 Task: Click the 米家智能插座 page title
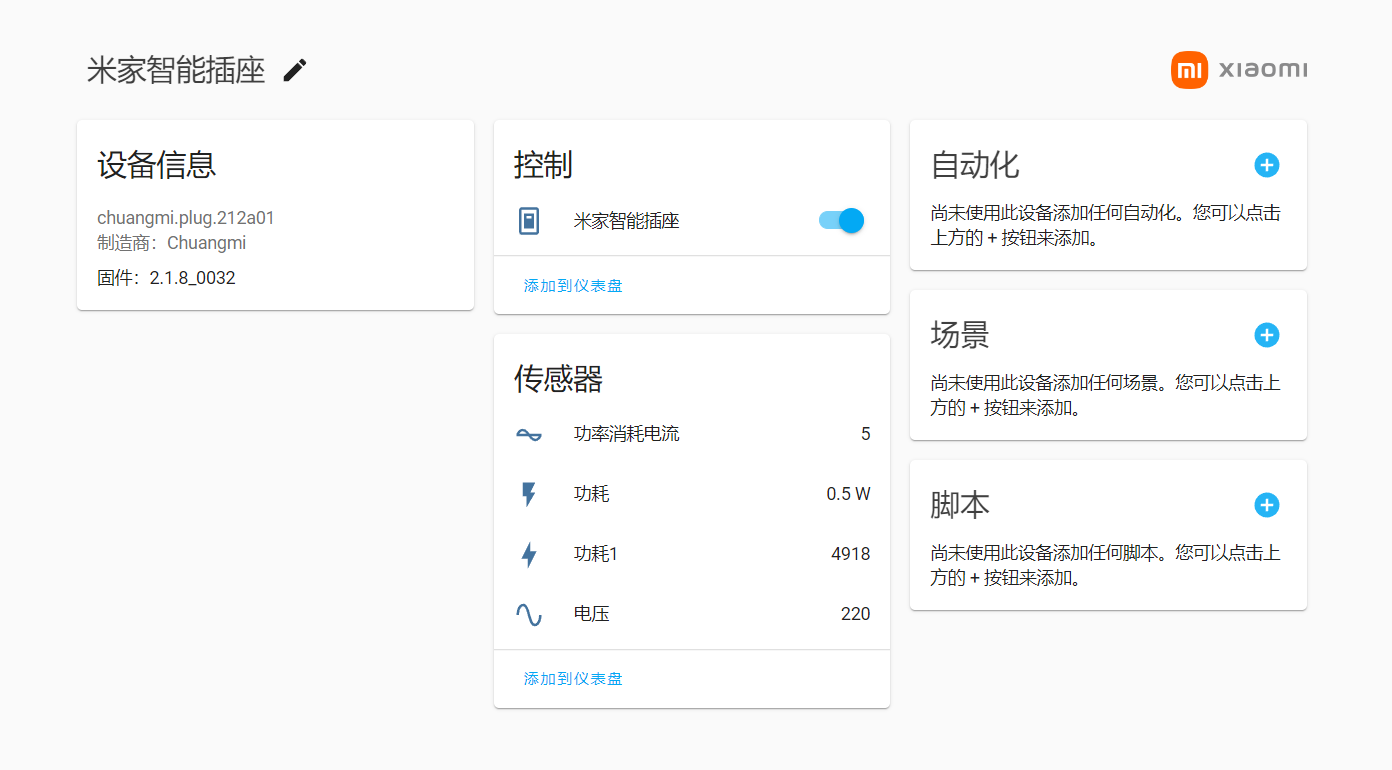[176, 70]
